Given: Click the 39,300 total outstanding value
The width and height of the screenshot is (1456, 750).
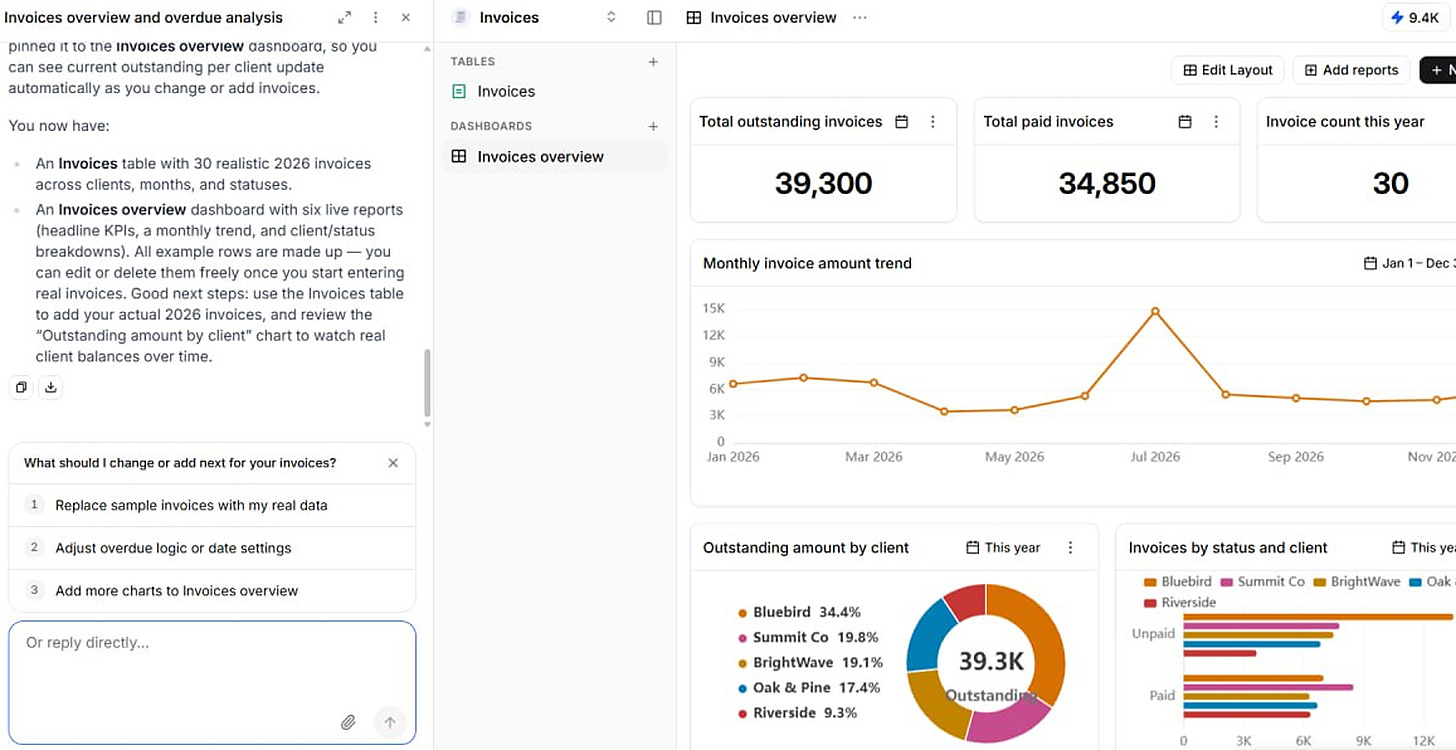Looking at the screenshot, I should [823, 183].
